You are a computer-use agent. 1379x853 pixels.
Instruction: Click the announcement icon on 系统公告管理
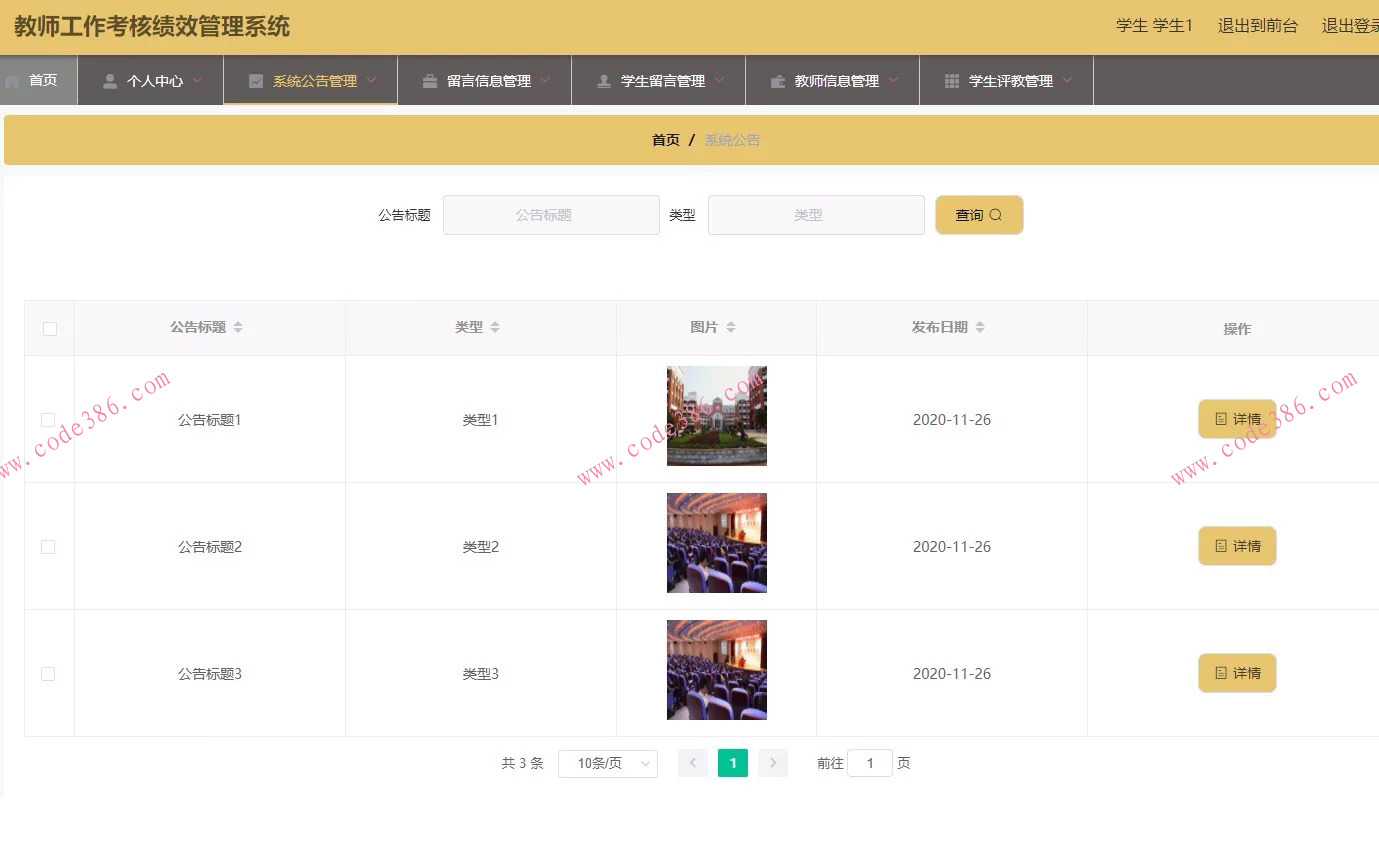[x=253, y=80]
